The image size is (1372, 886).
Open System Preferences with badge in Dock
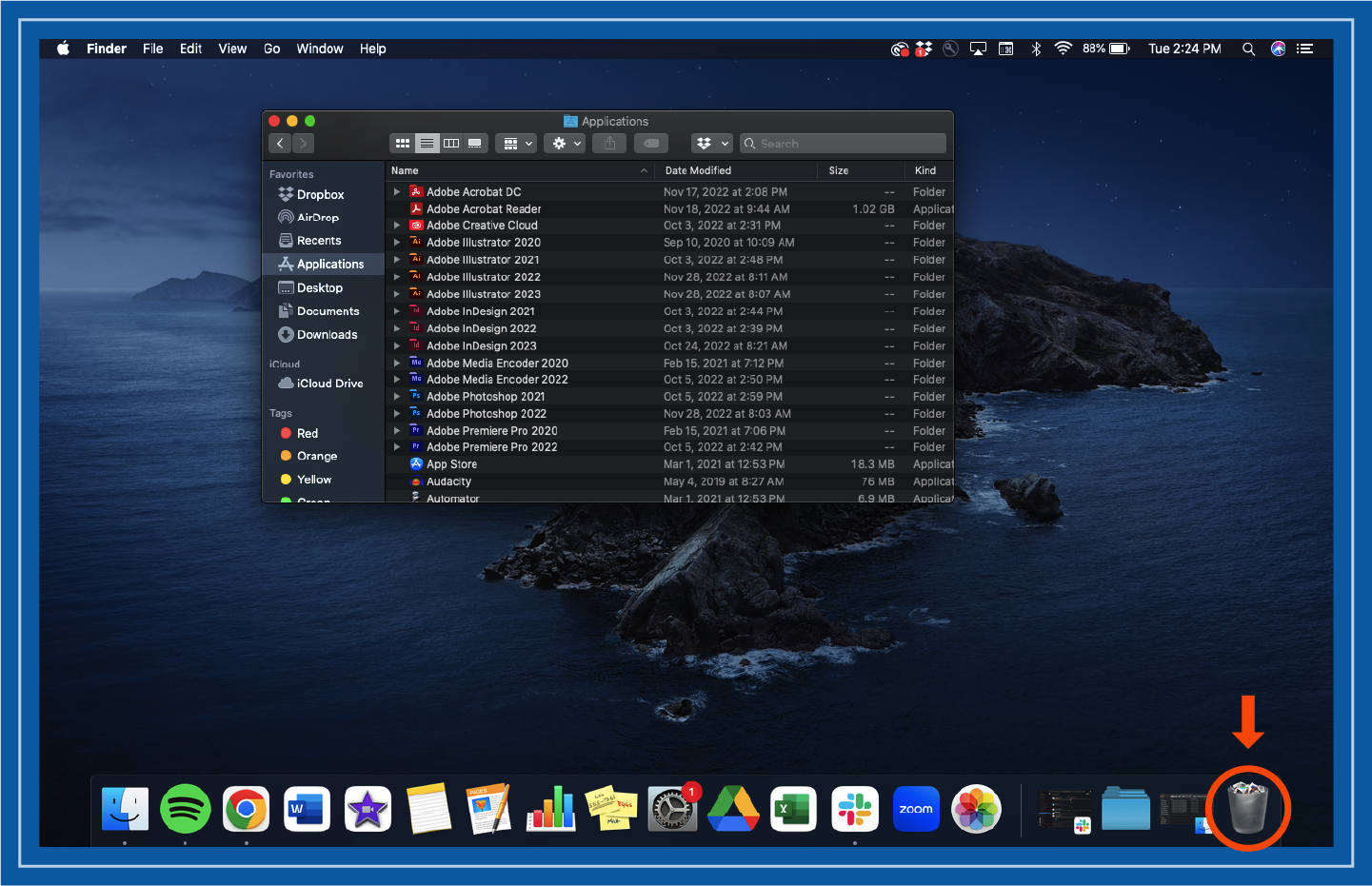[672, 810]
